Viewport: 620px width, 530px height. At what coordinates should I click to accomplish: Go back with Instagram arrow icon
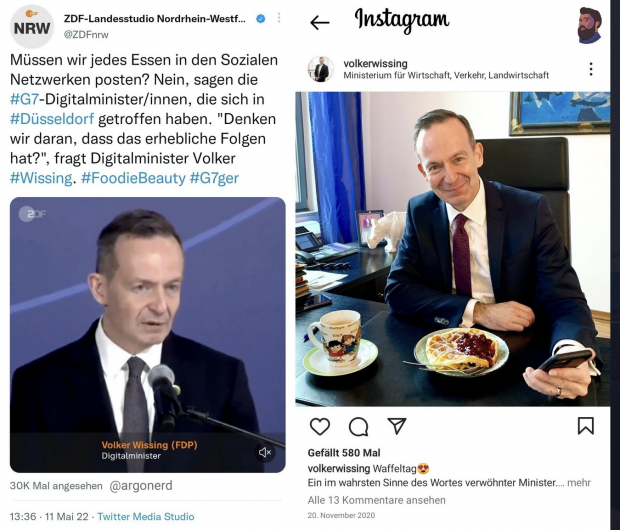pyautogui.click(x=320, y=23)
